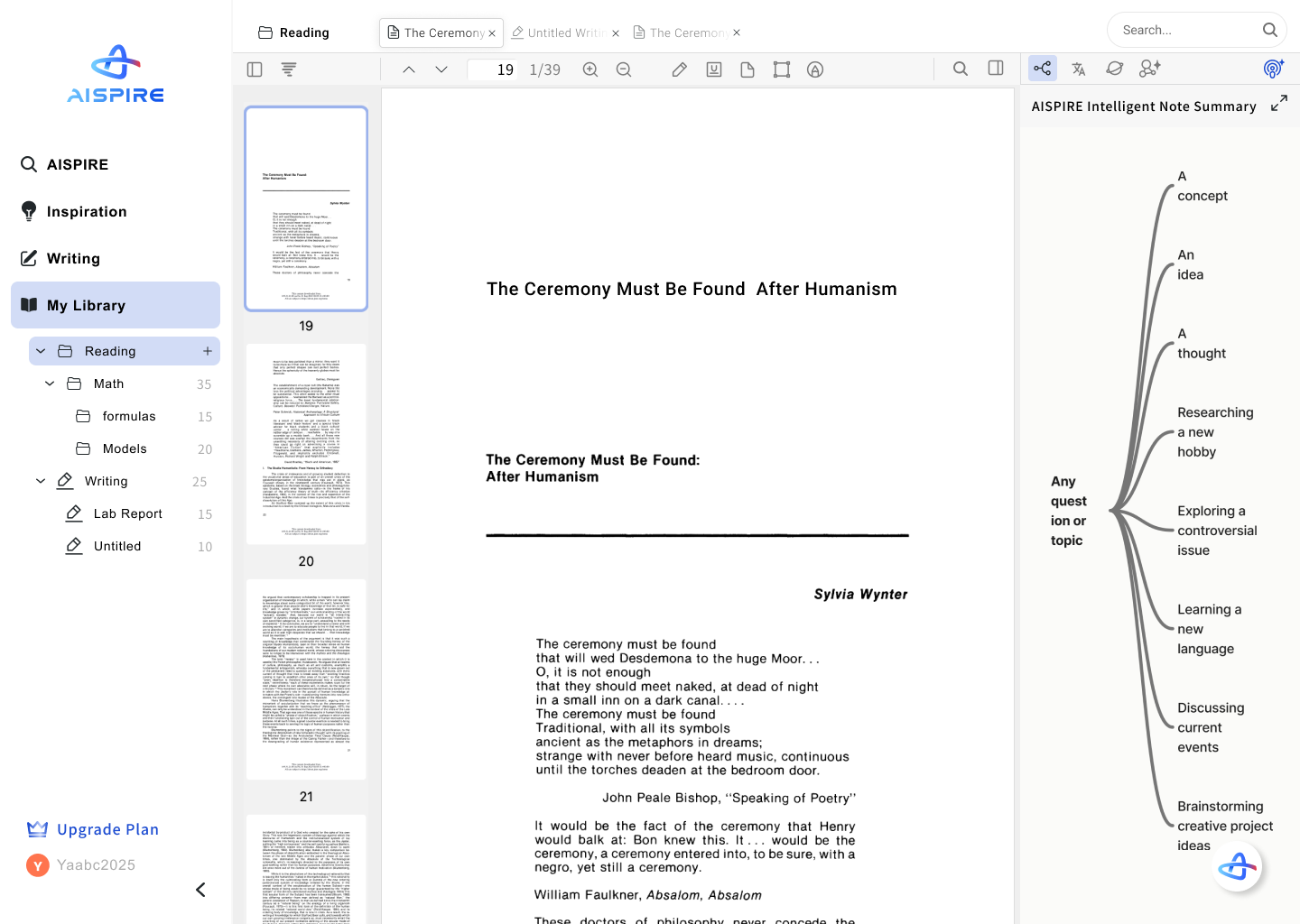Collapse the Math folder

pyautogui.click(x=50, y=383)
